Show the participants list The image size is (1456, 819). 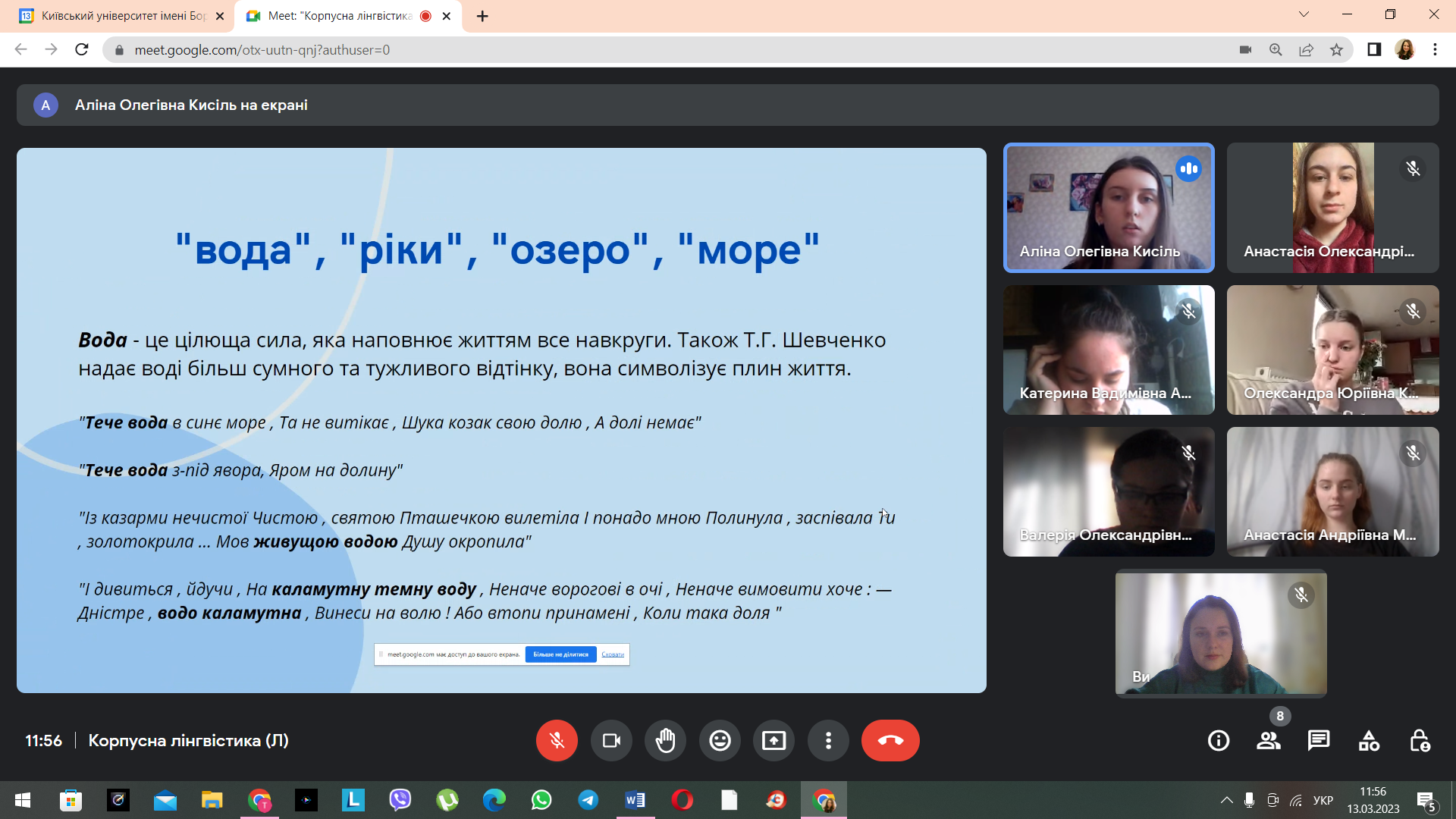(1268, 740)
